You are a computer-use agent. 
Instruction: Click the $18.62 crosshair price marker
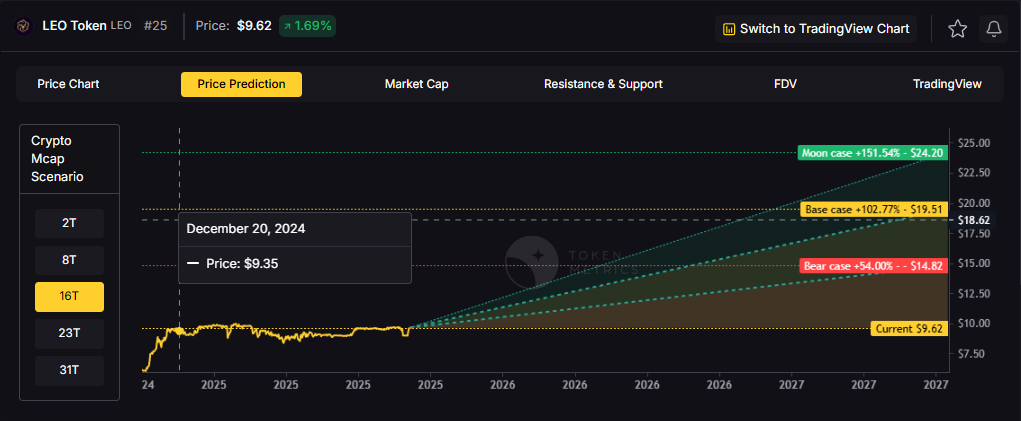click(x=974, y=220)
